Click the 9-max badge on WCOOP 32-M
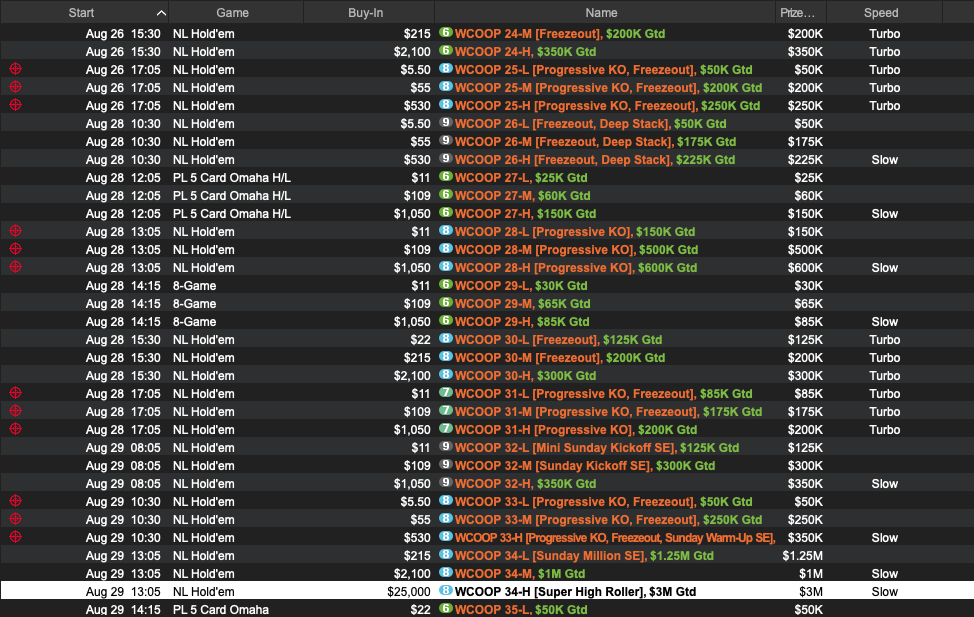This screenshot has width=974, height=617. [x=445, y=465]
